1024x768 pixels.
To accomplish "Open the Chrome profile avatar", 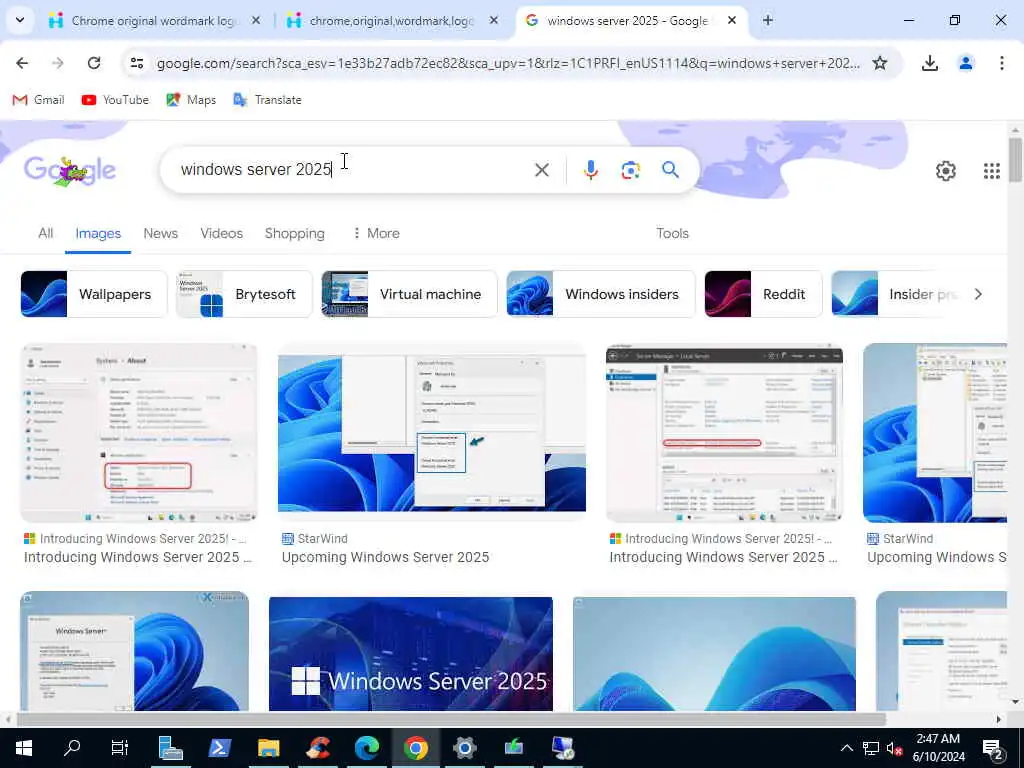I will point(965,63).
